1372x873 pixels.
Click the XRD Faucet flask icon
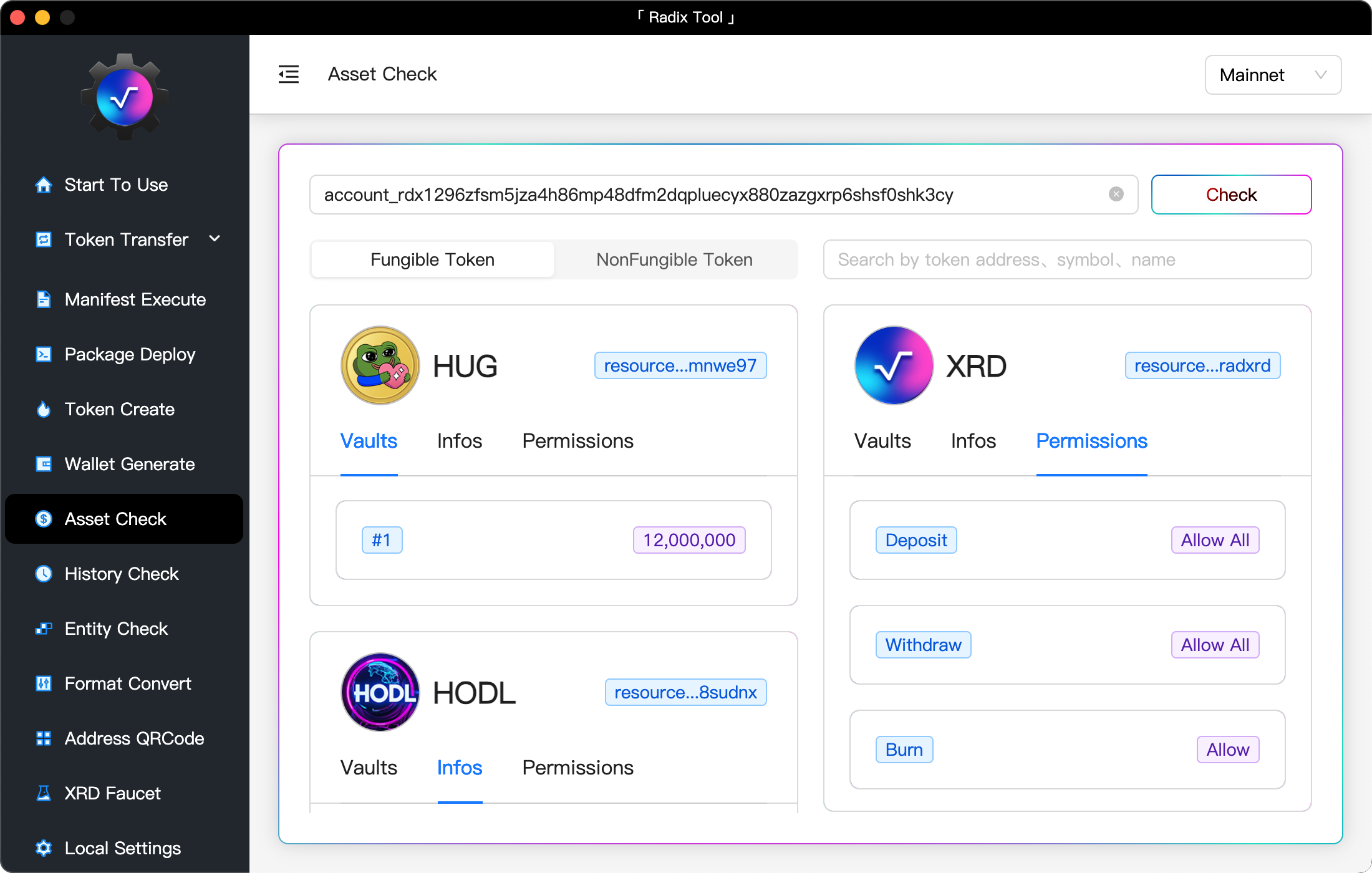[x=44, y=794]
